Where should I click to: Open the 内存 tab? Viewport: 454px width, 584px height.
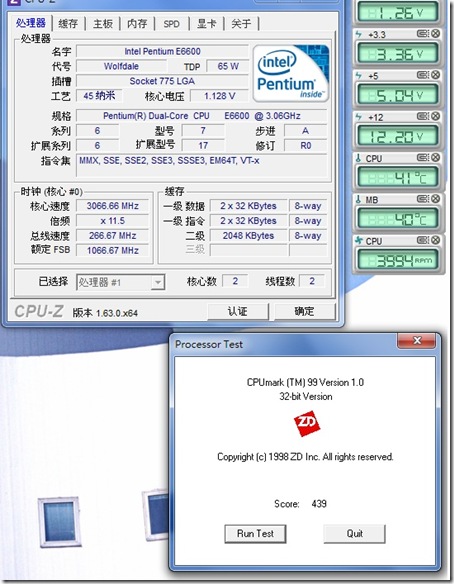137,24
